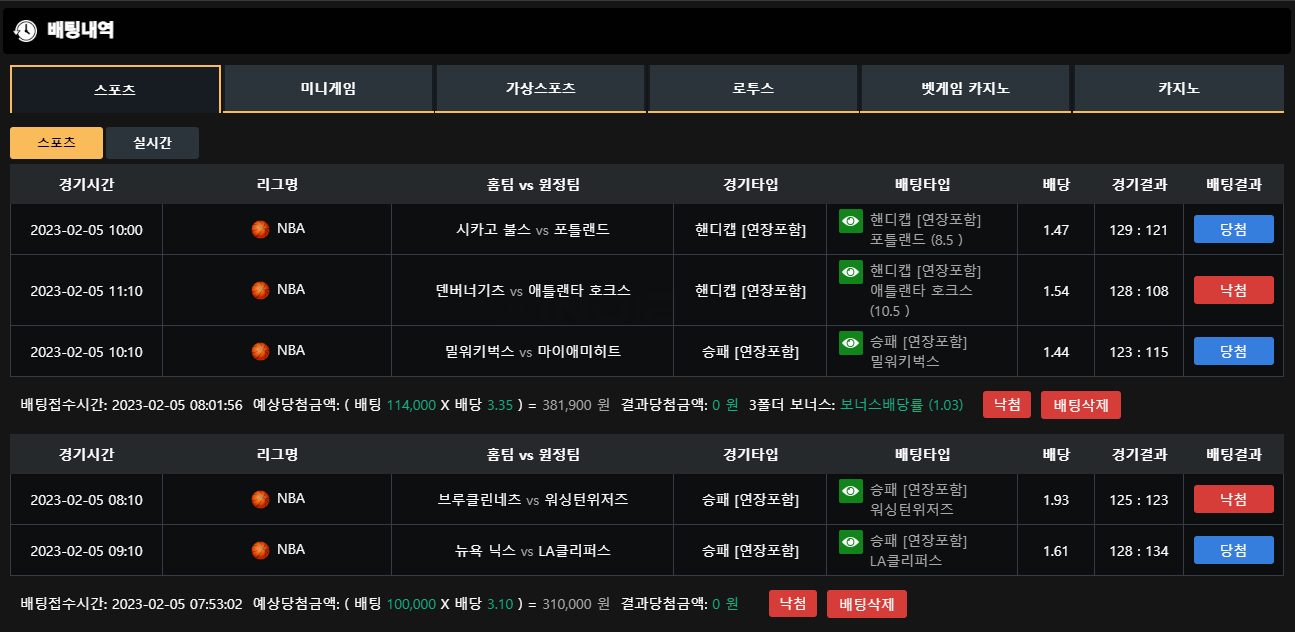Image resolution: width=1295 pixels, height=632 pixels.
Task: Open the 가상스포츠 tab
Action: click(540, 89)
